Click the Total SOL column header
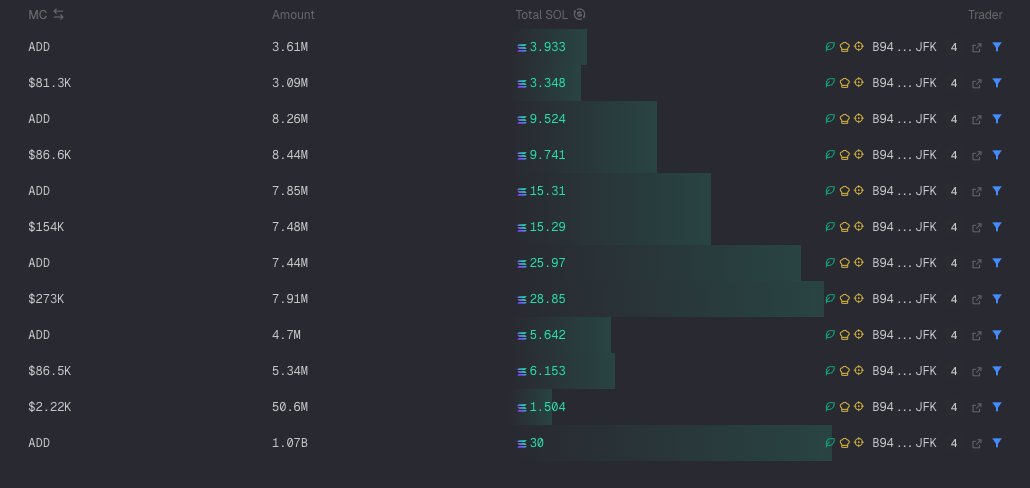 tap(541, 14)
